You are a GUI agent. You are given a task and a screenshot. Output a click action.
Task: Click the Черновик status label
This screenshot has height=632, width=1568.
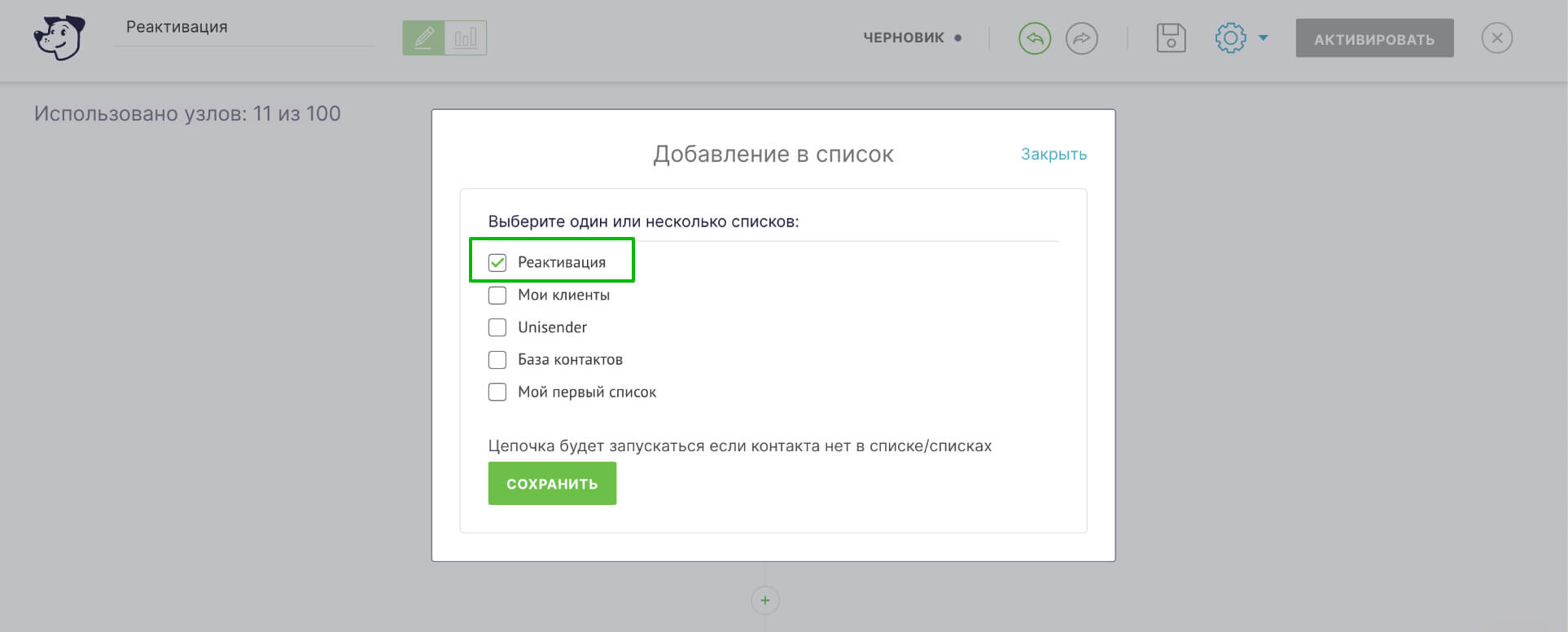point(904,37)
